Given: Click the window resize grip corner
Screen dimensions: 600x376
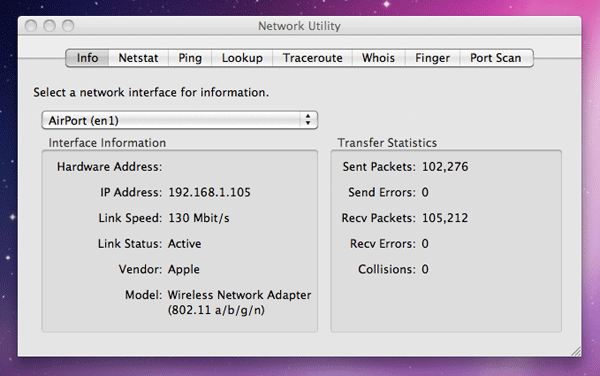Looking at the screenshot, I should pyautogui.click(x=576, y=351).
